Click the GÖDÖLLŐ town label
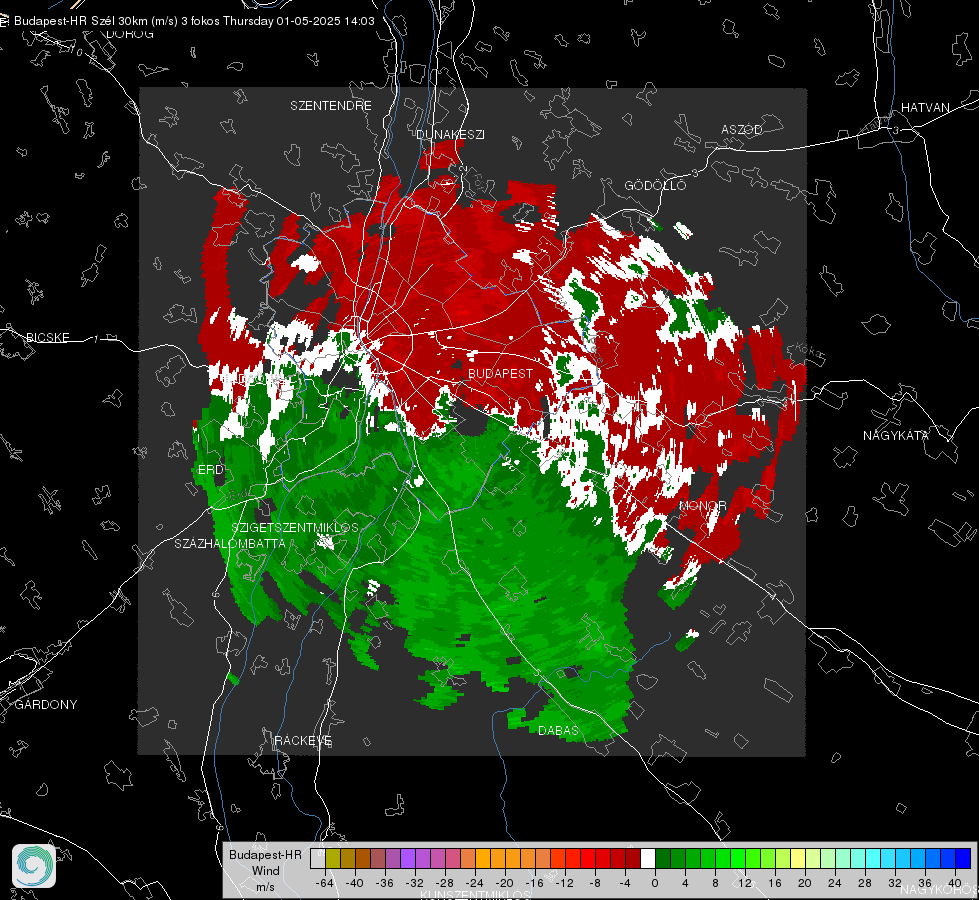 tap(655, 185)
